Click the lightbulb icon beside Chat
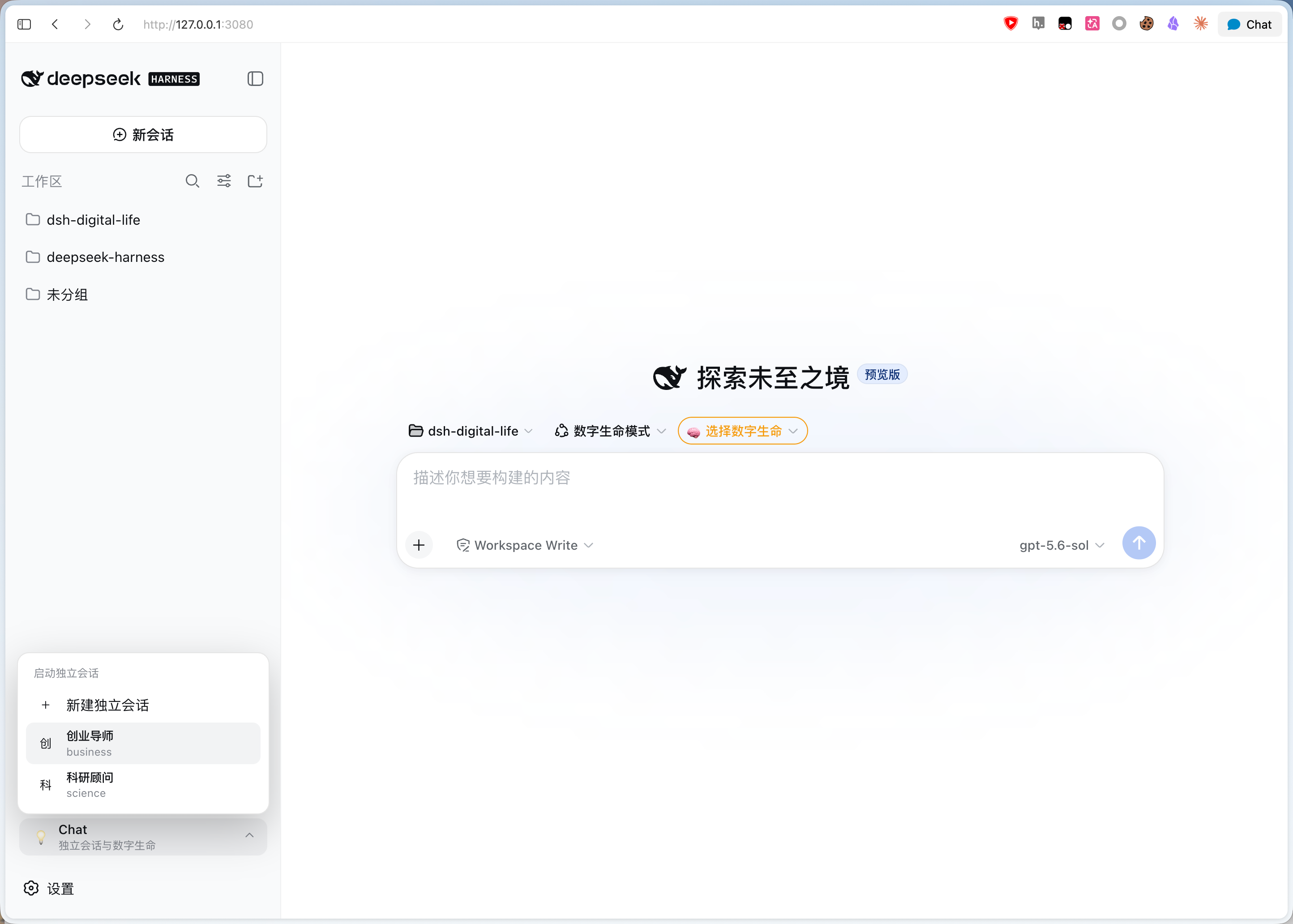The width and height of the screenshot is (1293, 924). tap(41, 836)
